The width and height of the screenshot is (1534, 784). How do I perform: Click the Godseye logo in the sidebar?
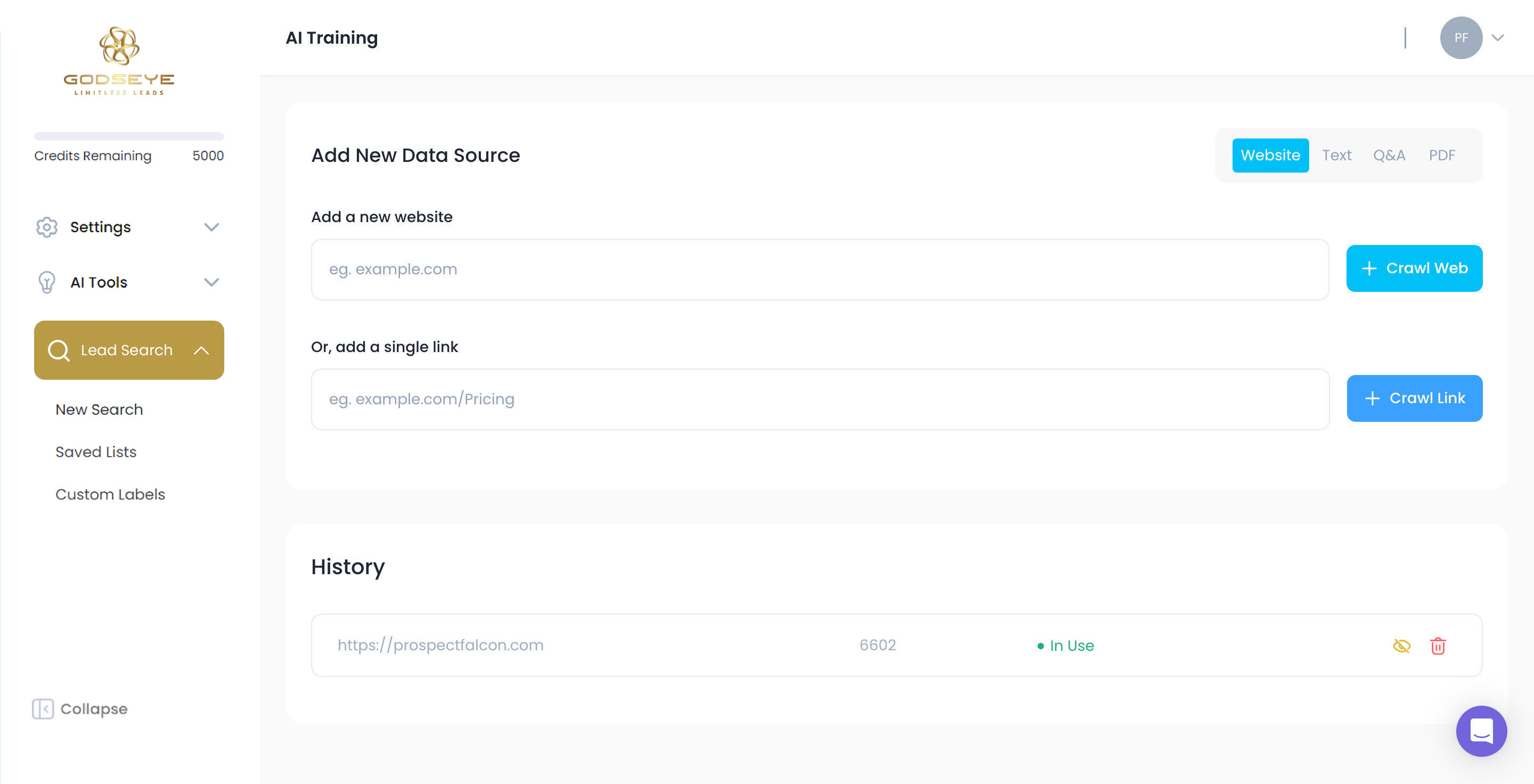[119, 61]
